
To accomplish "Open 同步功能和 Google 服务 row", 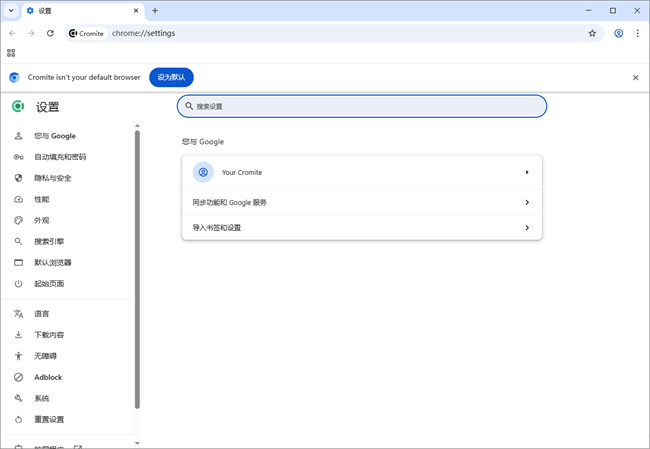I will (x=362, y=202).
